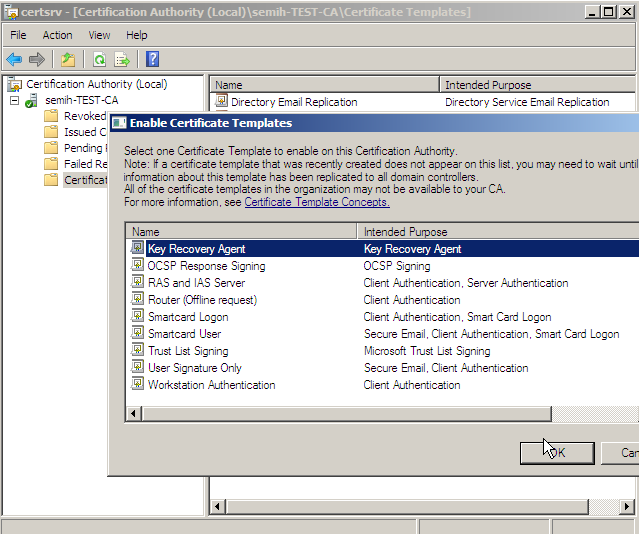Click the Export List toolbar icon
Viewport: 639px width, 534px height.
pyautogui.click(x=122, y=60)
